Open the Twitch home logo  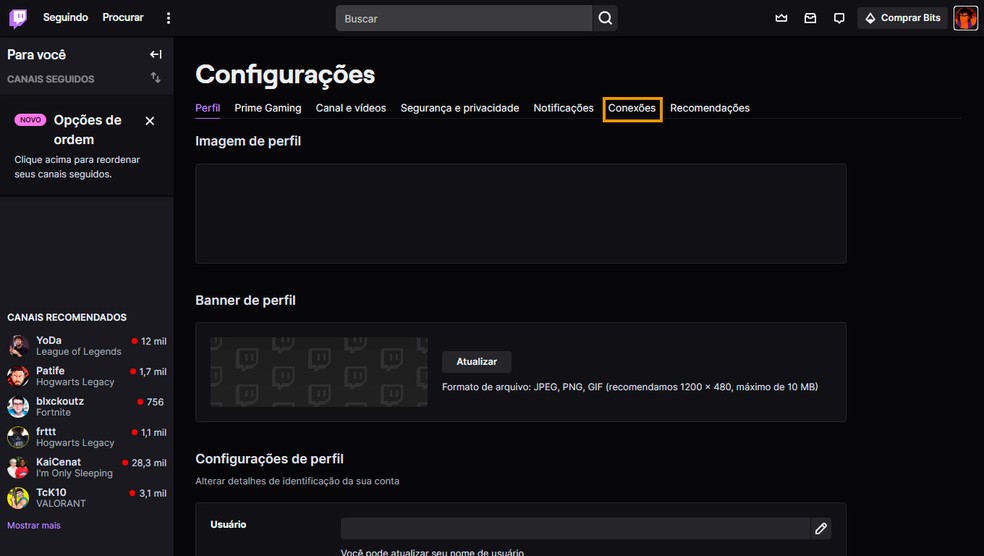(x=18, y=18)
